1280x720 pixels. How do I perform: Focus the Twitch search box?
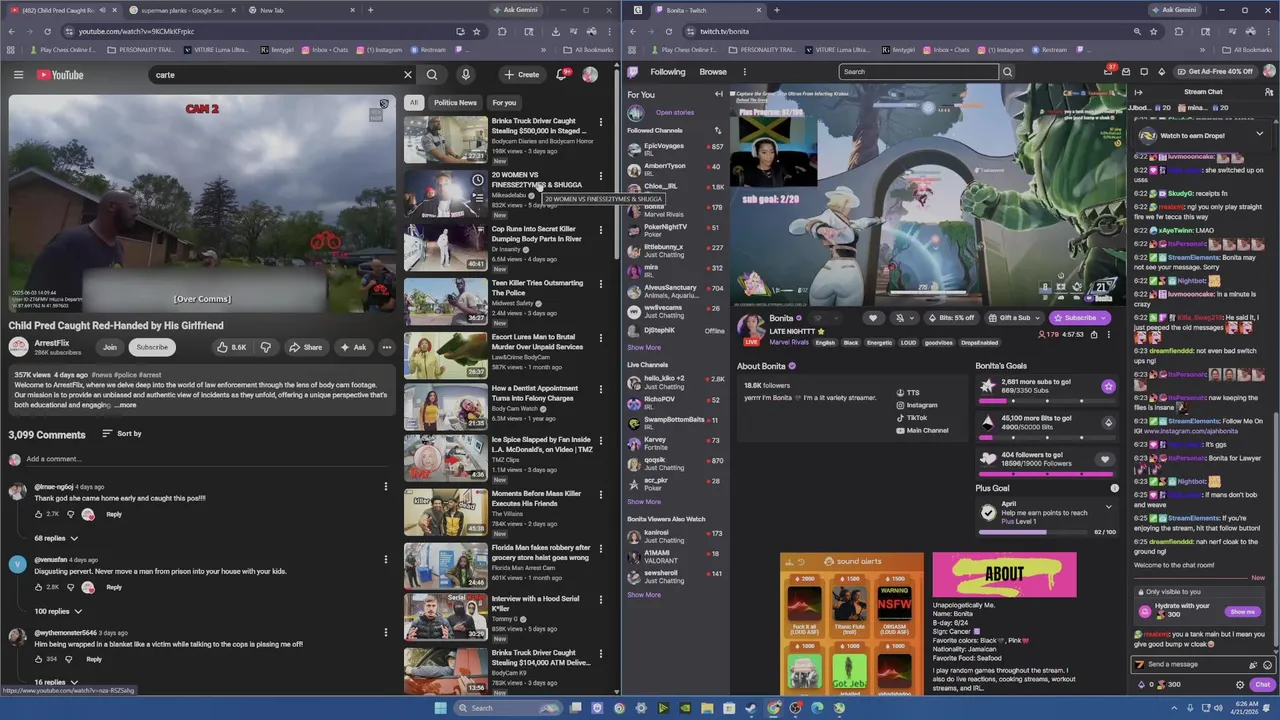(918, 72)
